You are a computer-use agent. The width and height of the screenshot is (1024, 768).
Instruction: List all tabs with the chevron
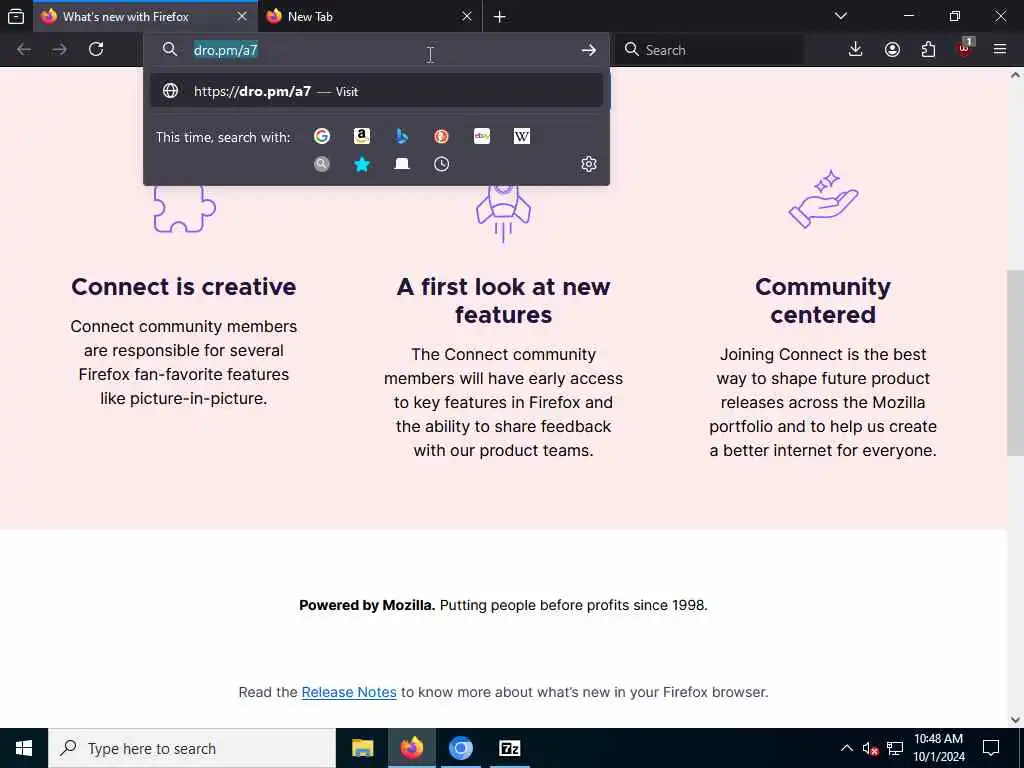(x=841, y=16)
